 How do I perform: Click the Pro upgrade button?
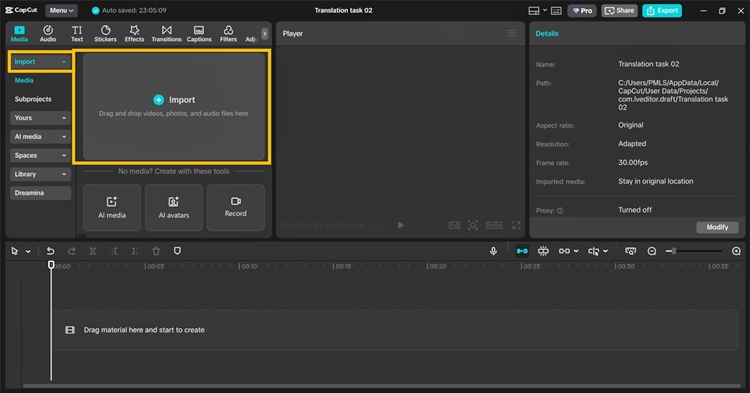coord(582,11)
